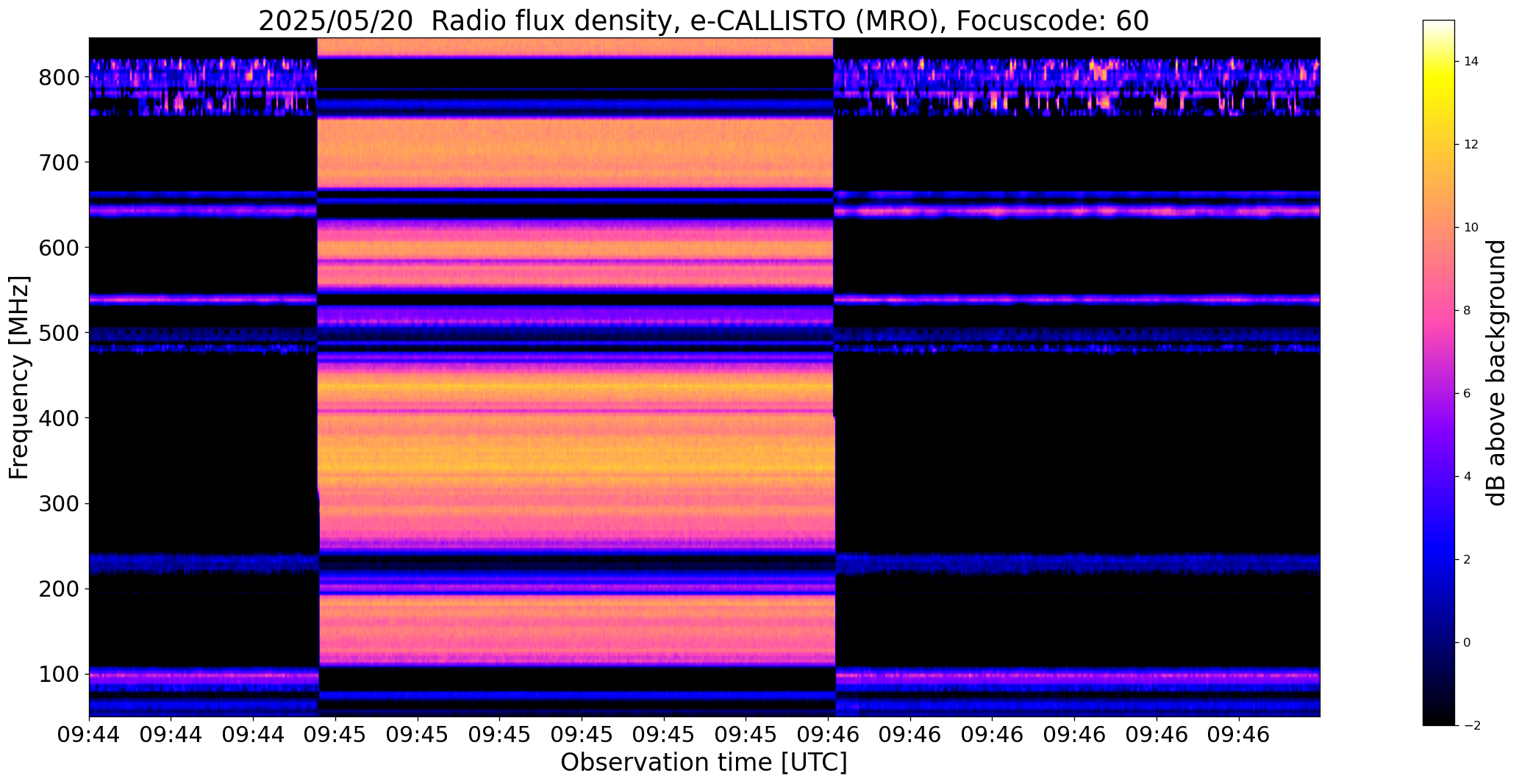Click the colorbar tick label −2

(x=1471, y=725)
